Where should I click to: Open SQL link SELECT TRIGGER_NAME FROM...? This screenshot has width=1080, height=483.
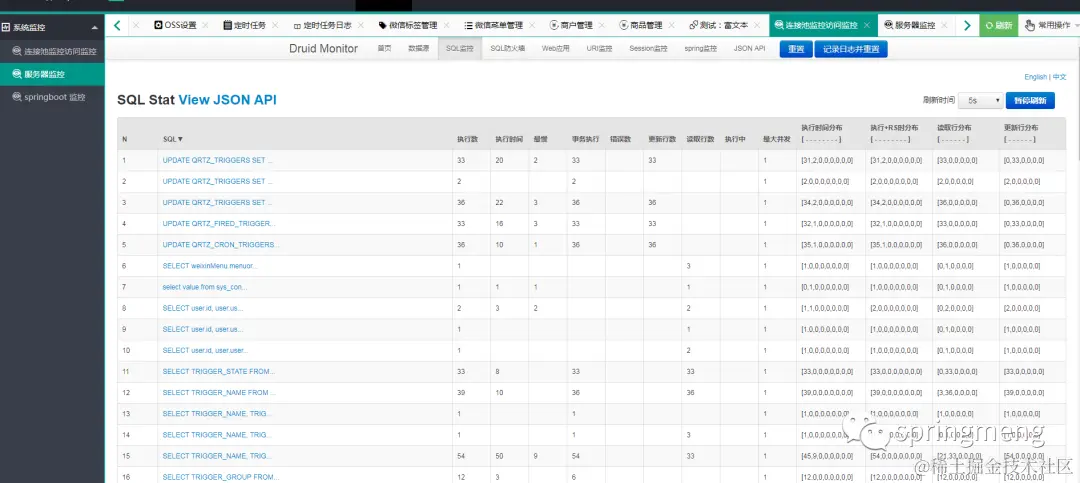(x=219, y=393)
